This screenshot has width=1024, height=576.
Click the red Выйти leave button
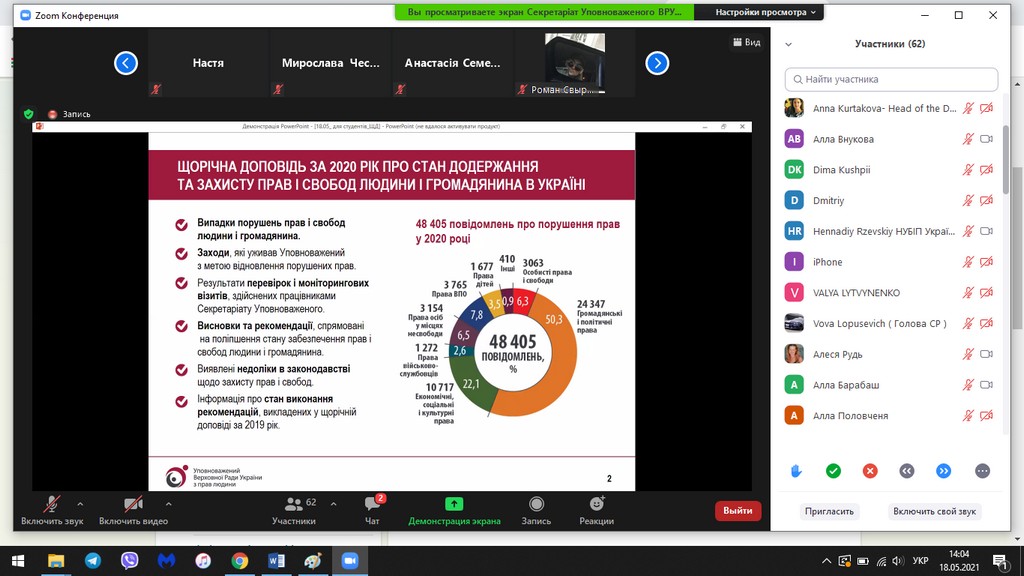[x=738, y=511]
